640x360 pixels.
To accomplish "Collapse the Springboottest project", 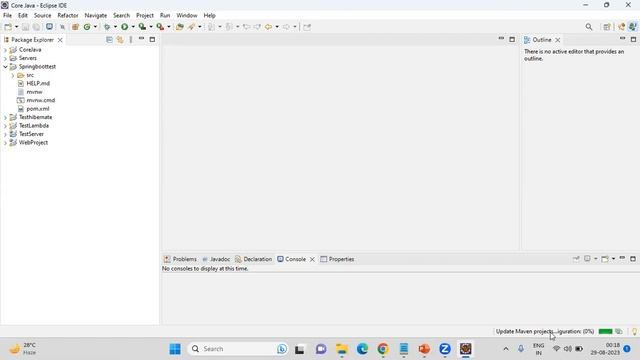I will click(5, 67).
